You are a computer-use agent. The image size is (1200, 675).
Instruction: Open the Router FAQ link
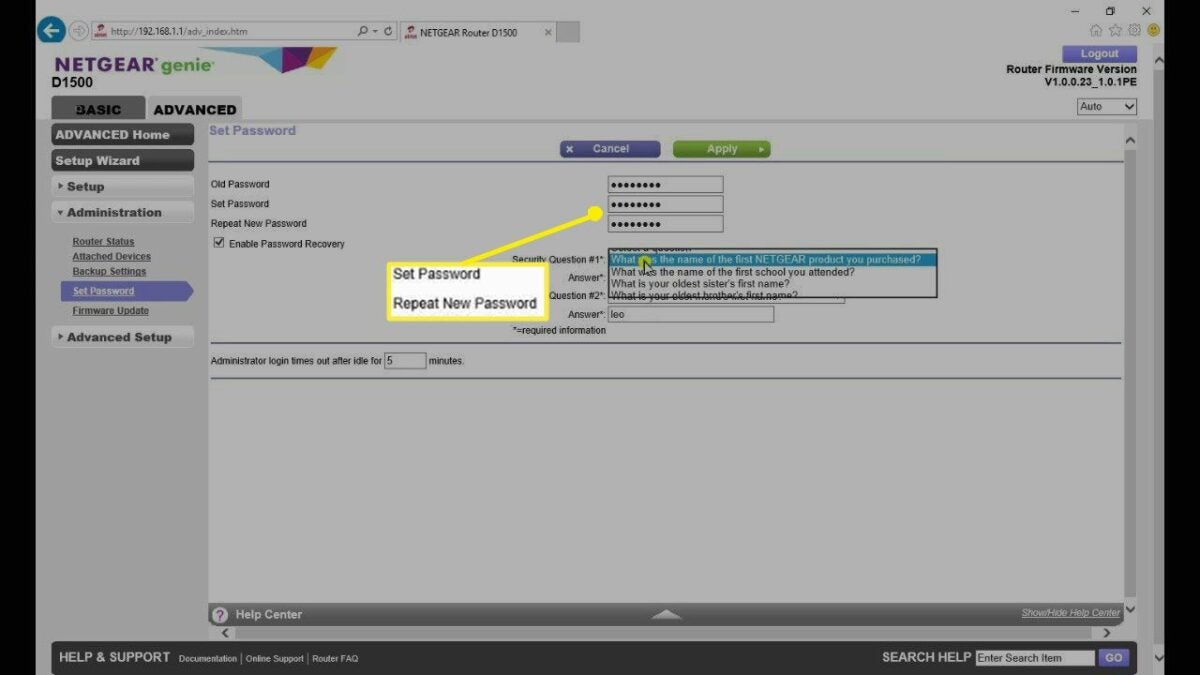335,659
